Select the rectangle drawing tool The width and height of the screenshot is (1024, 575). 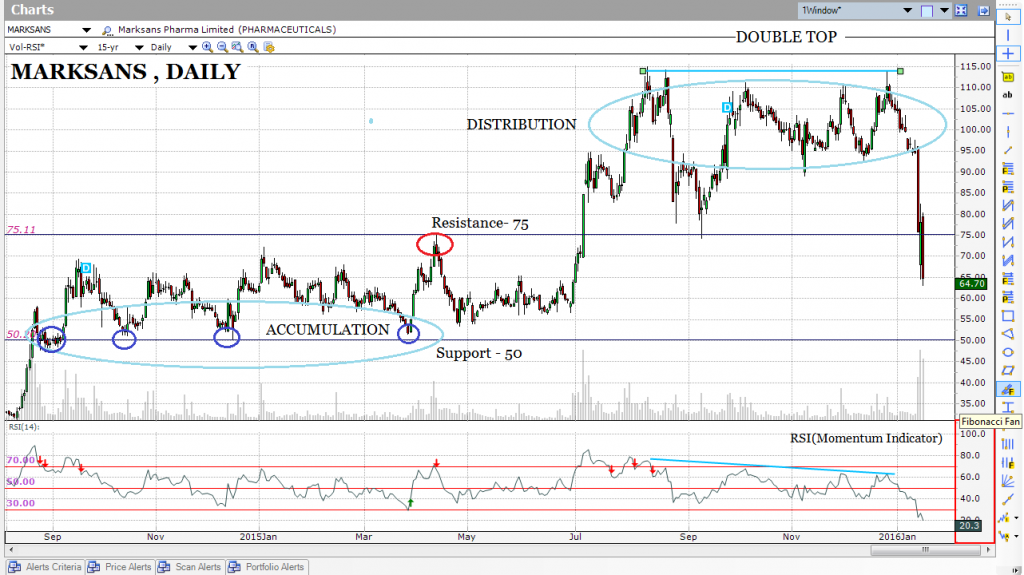pos(1008,316)
